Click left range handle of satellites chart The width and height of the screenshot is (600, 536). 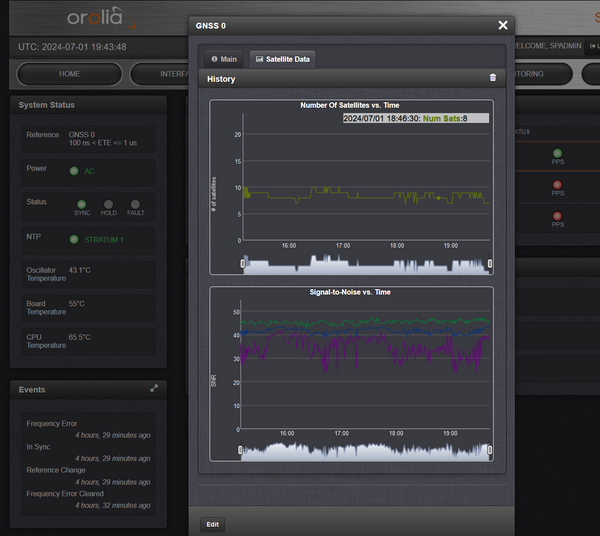[243, 264]
